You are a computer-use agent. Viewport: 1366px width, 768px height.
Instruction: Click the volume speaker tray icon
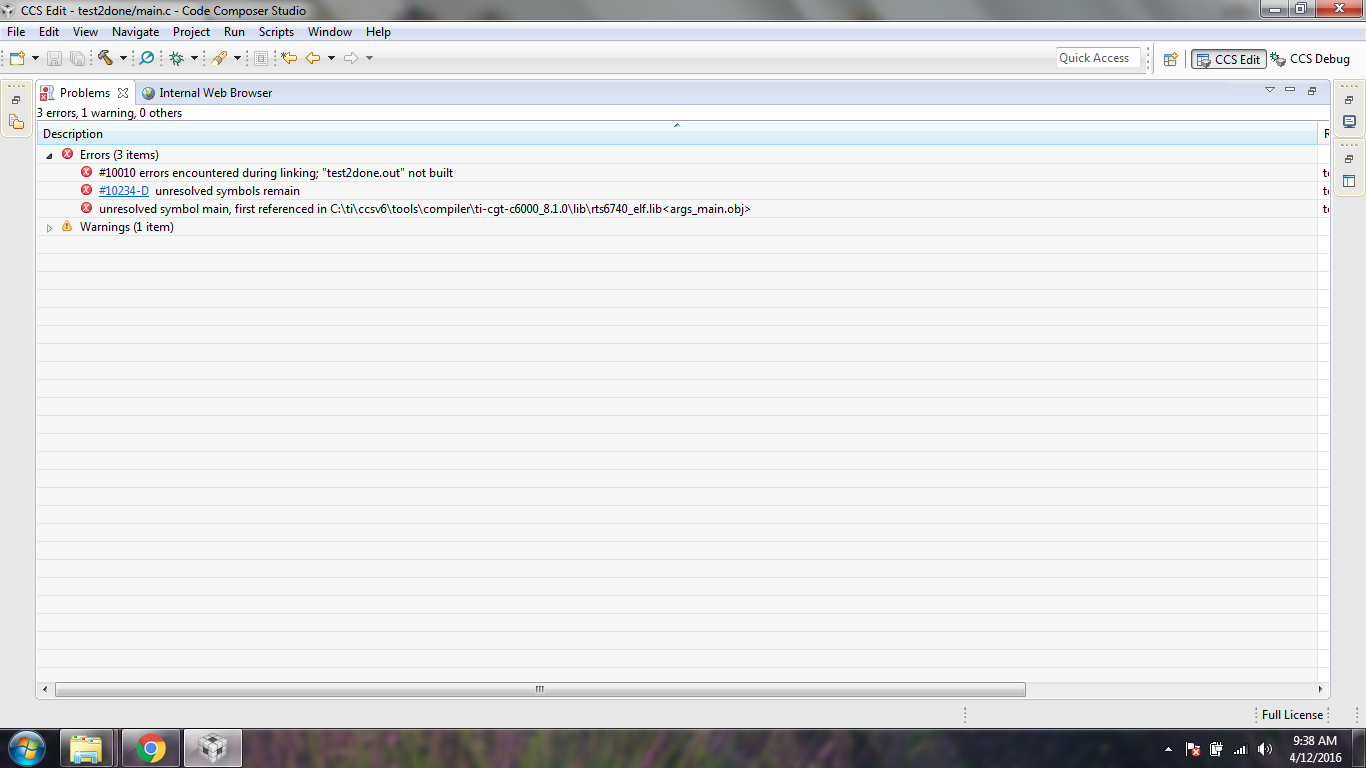click(x=1265, y=749)
